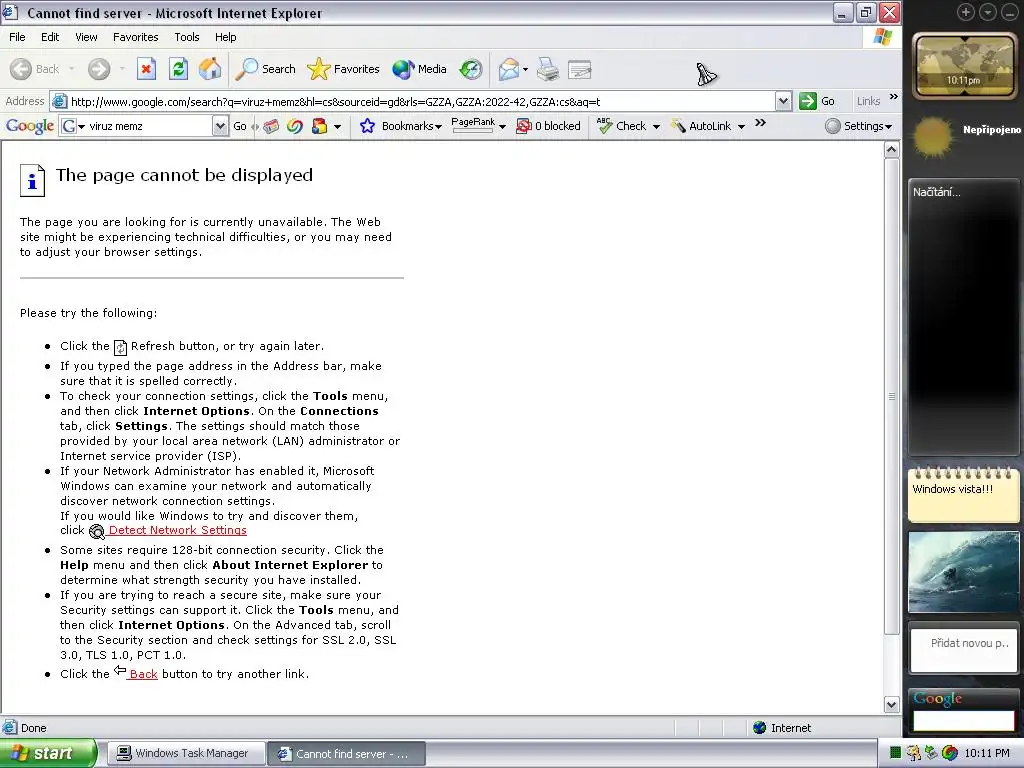Open the History pane clock icon
Screen dimensions: 1024x768
click(x=470, y=69)
